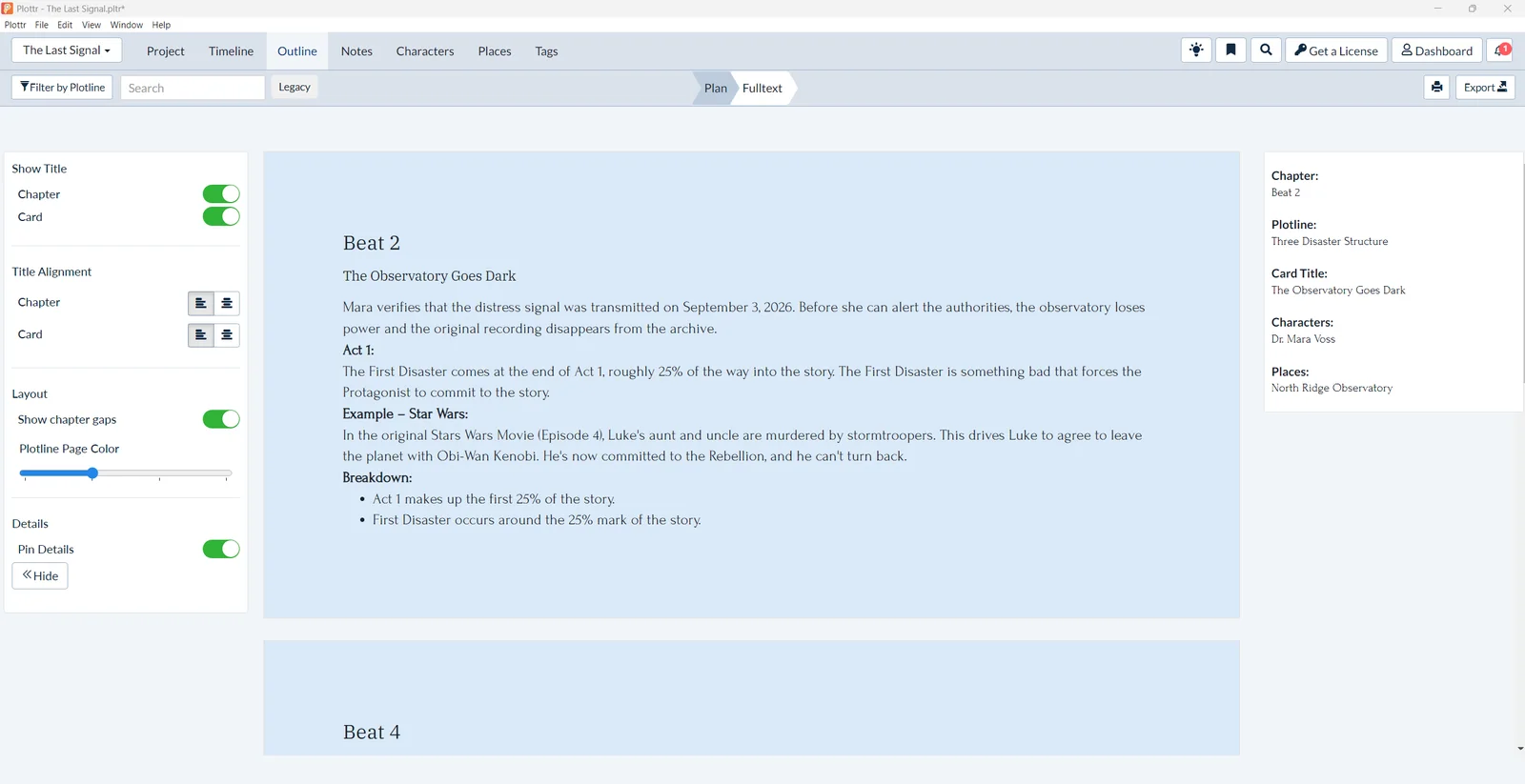This screenshot has width=1525, height=784.
Task: Open the Dashboard button
Action: pyautogui.click(x=1436, y=50)
